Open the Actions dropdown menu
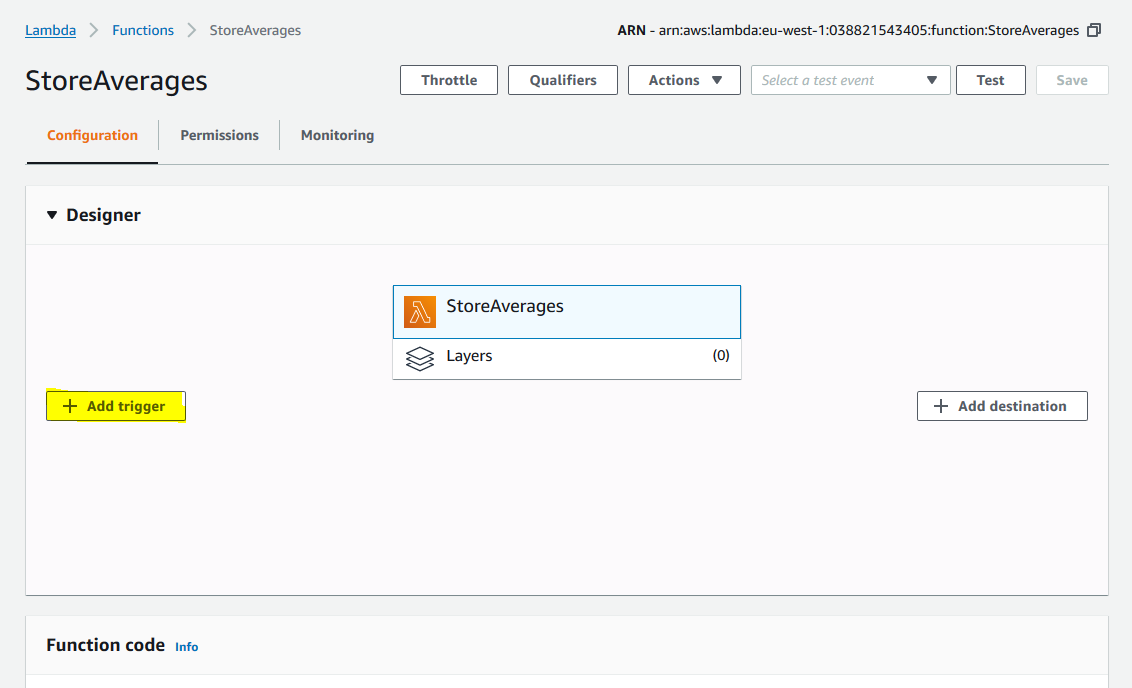Screen dimensions: 1132x688 [x=684, y=80]
